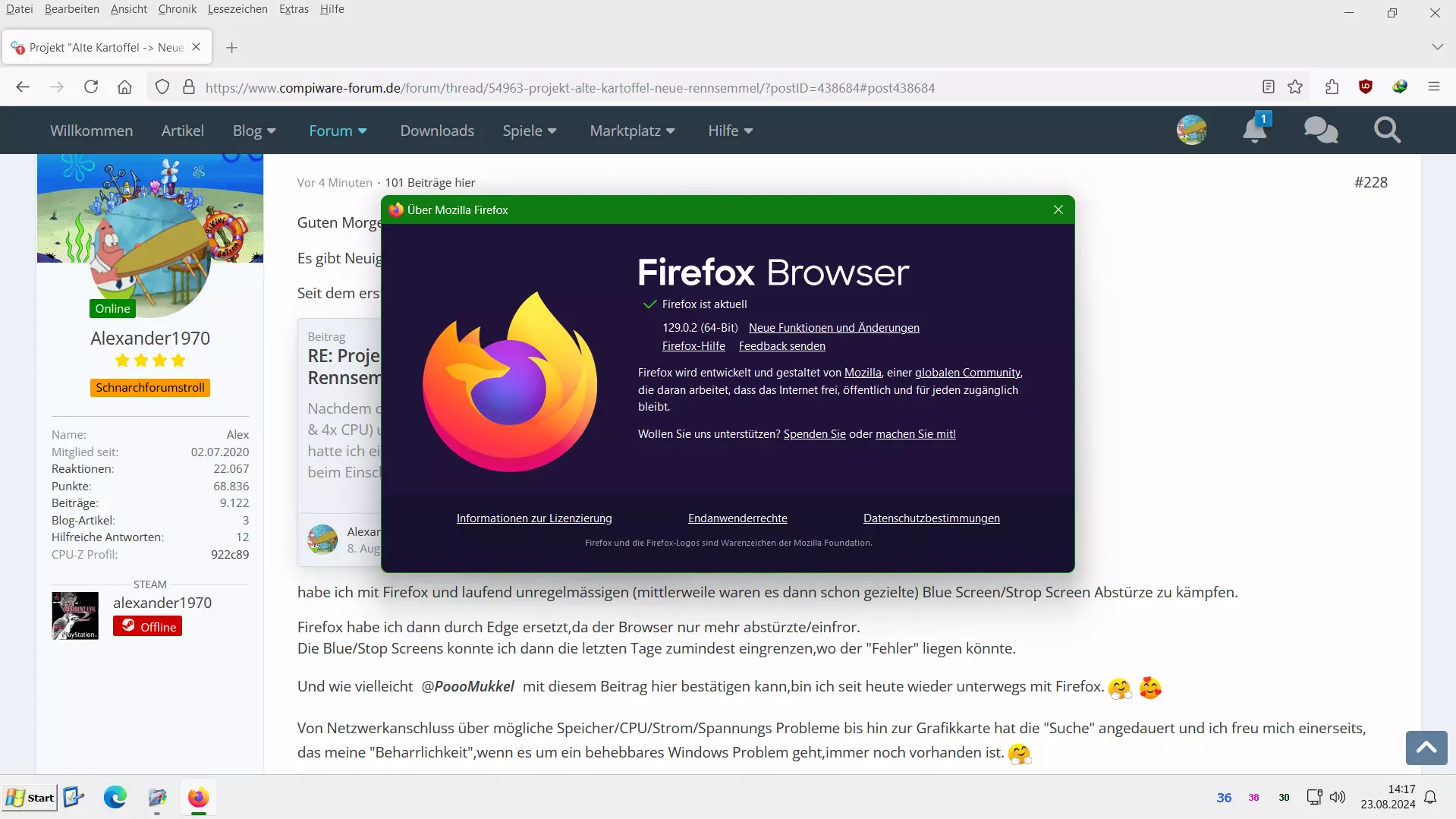
Task: Open the volume control in tray
Action: click(1338, 797)
